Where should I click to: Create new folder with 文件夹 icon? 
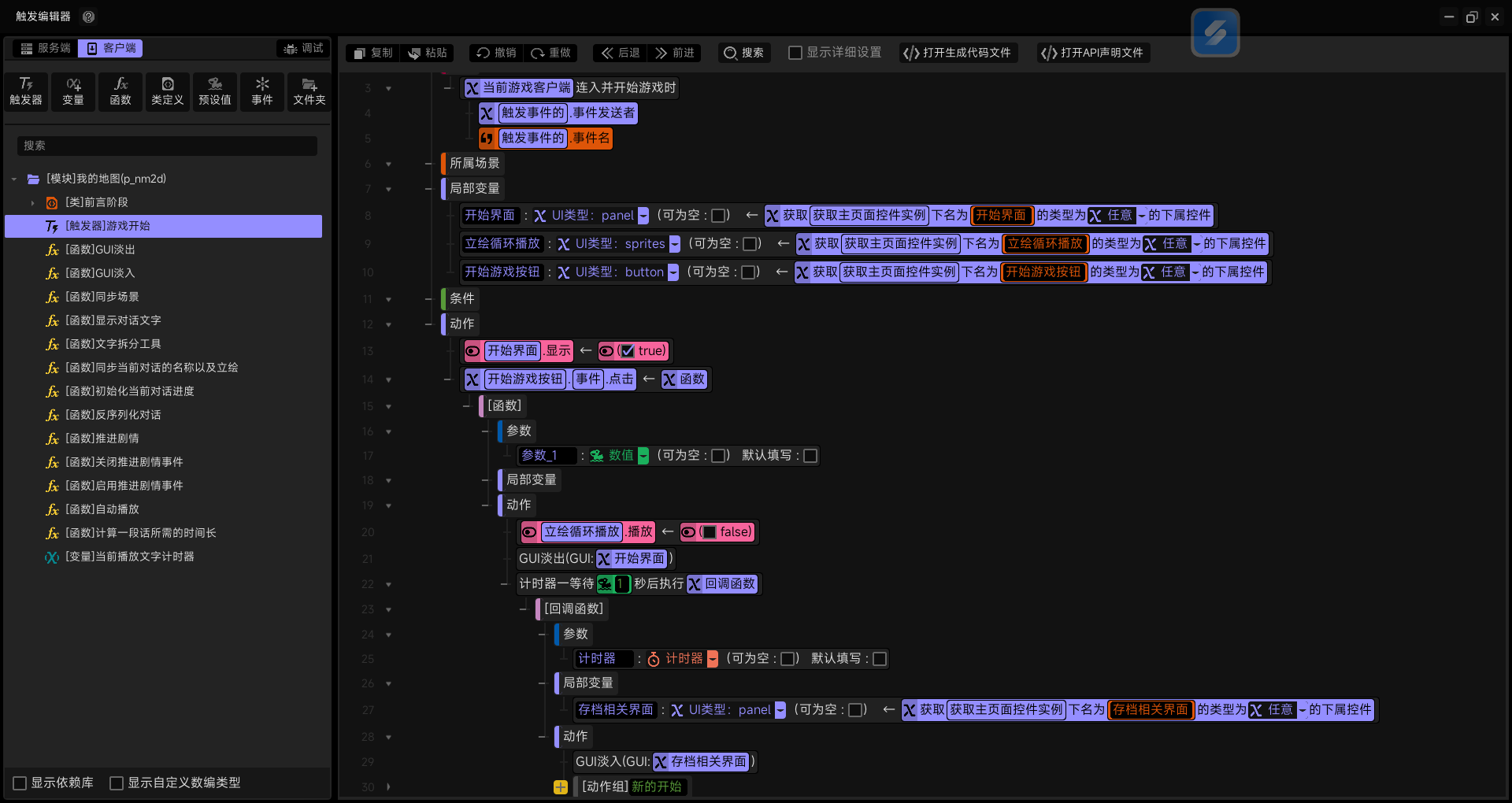pos(309,91)
